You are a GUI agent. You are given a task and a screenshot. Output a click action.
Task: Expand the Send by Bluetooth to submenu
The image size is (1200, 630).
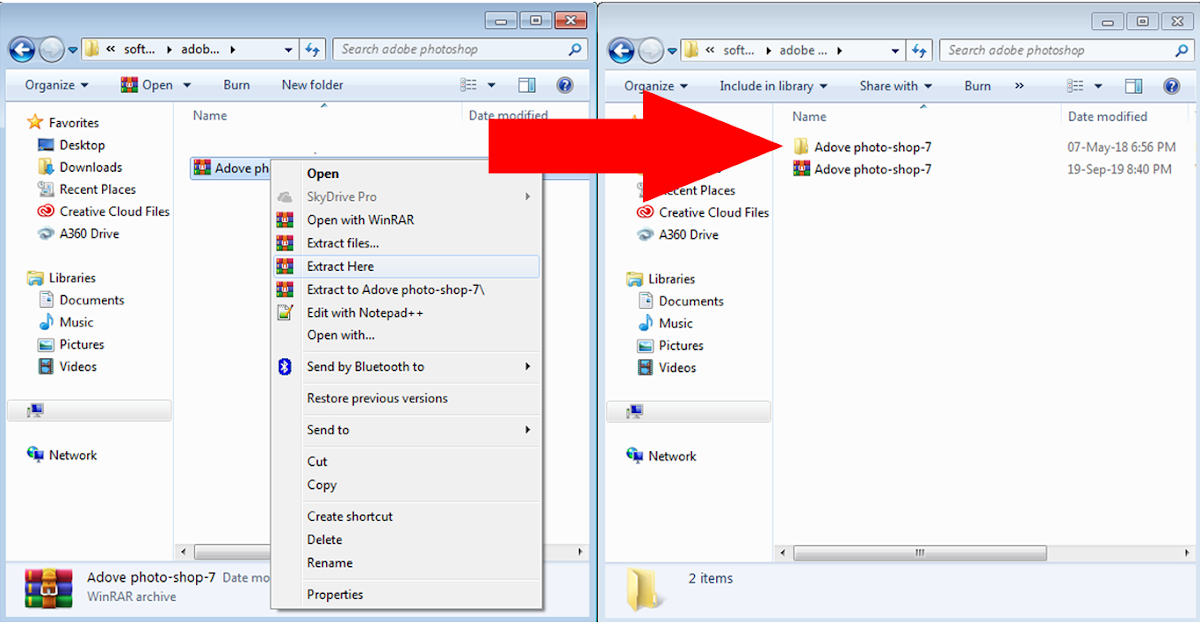406,367
